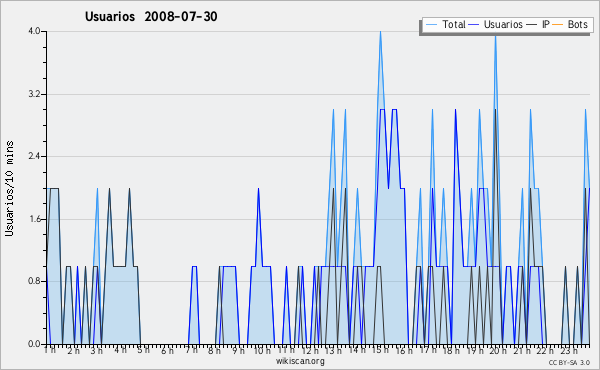Click the y-axis value 4.0
This screenshot has height=370, width=600.
34,31
